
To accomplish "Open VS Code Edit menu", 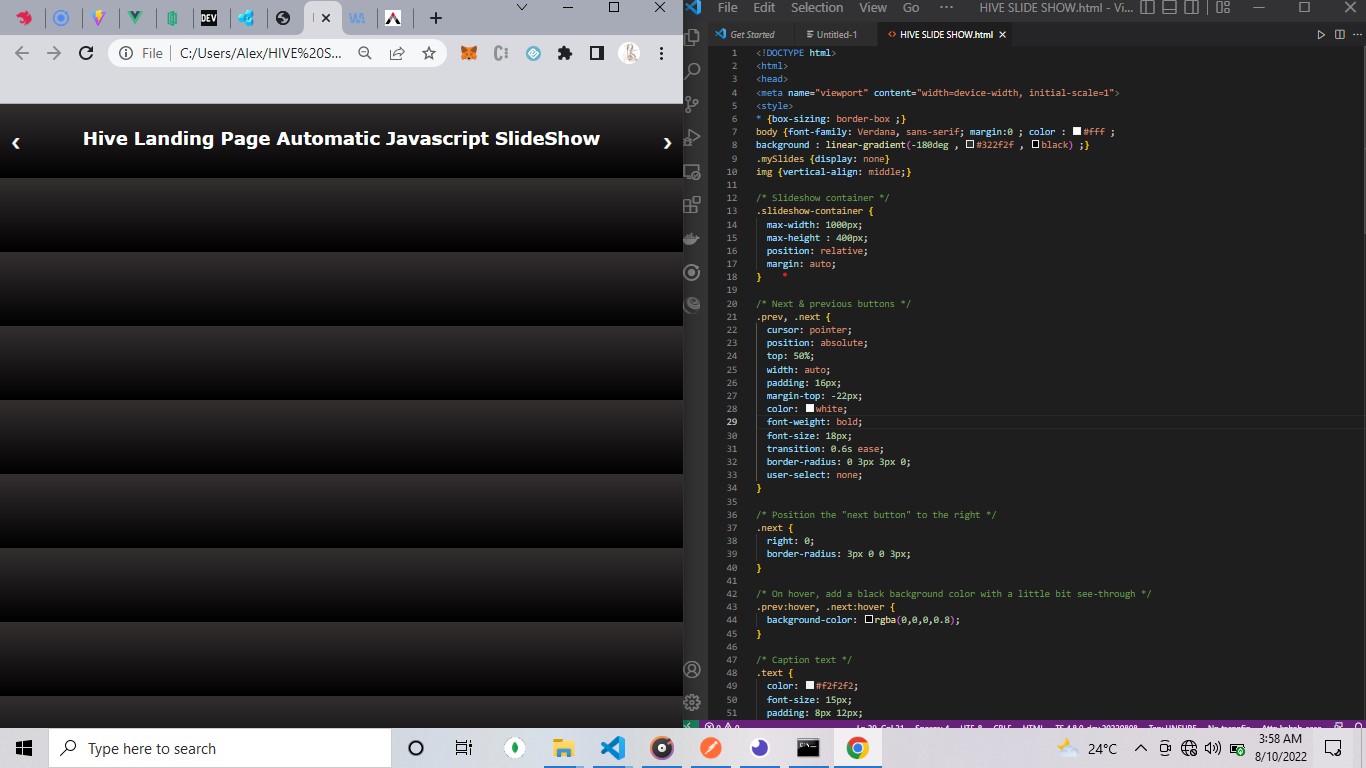I will pyautogui.click(x=764, y=7).
